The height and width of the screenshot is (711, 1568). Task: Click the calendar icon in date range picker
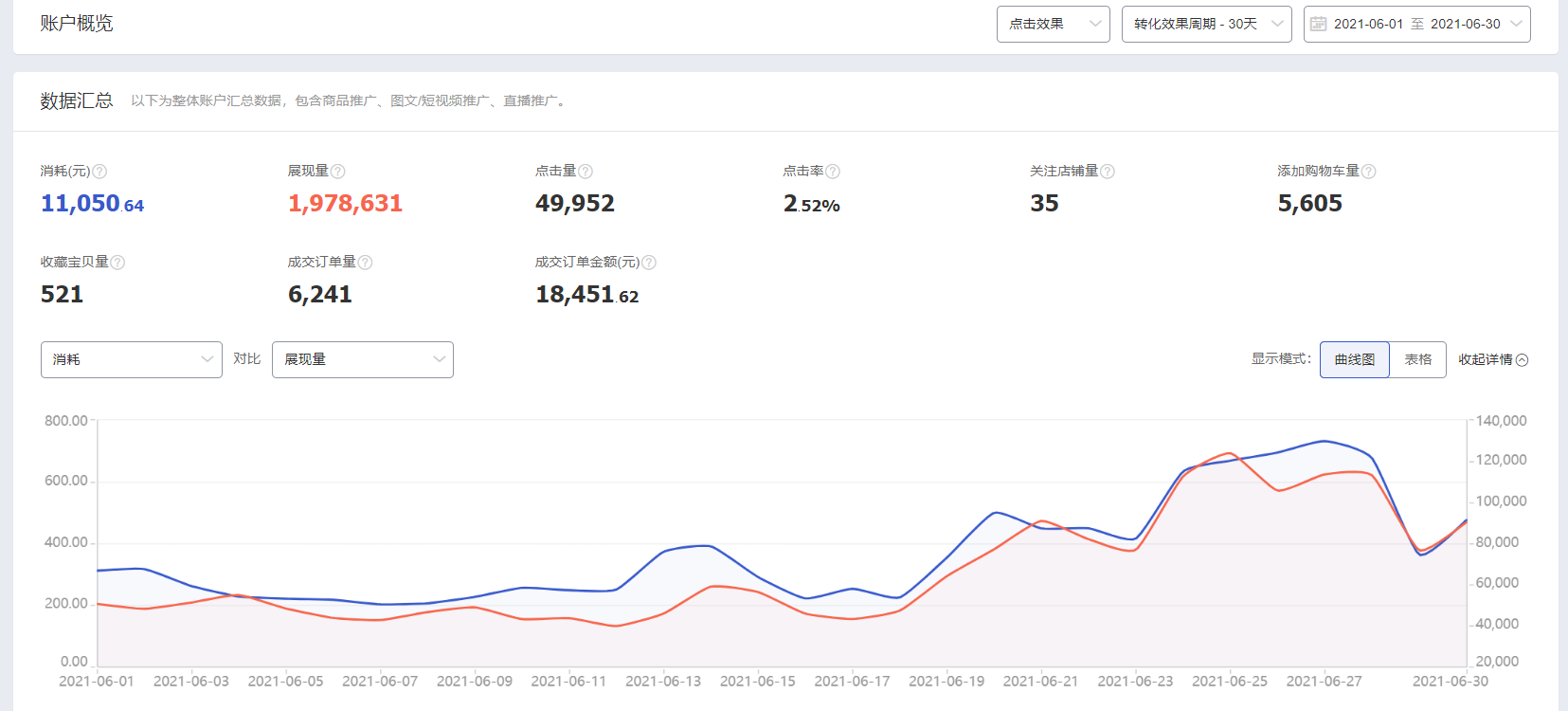tap(1319, 24)
